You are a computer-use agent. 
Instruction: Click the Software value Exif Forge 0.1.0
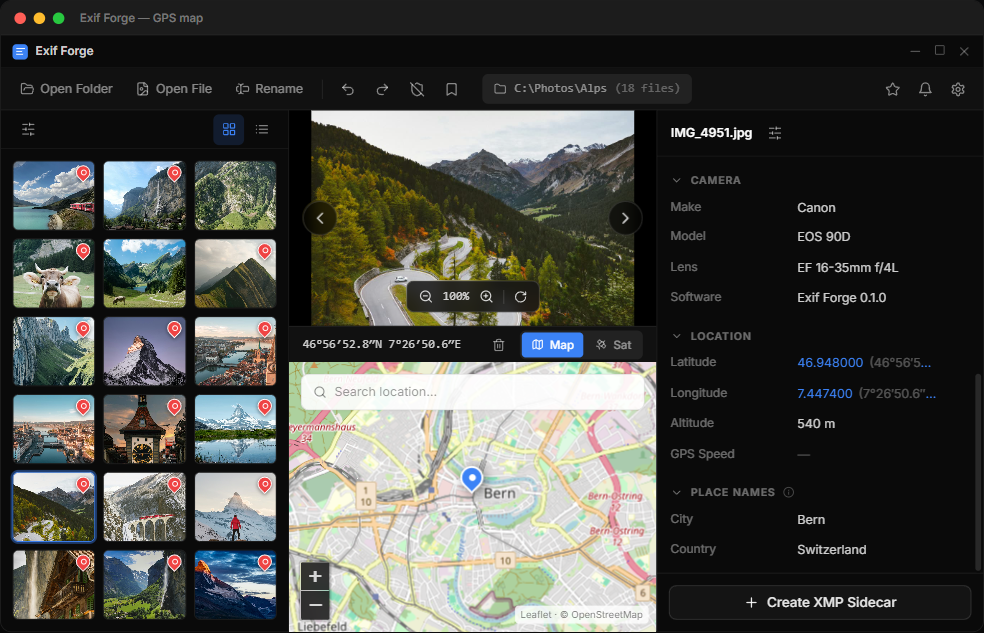842,297
